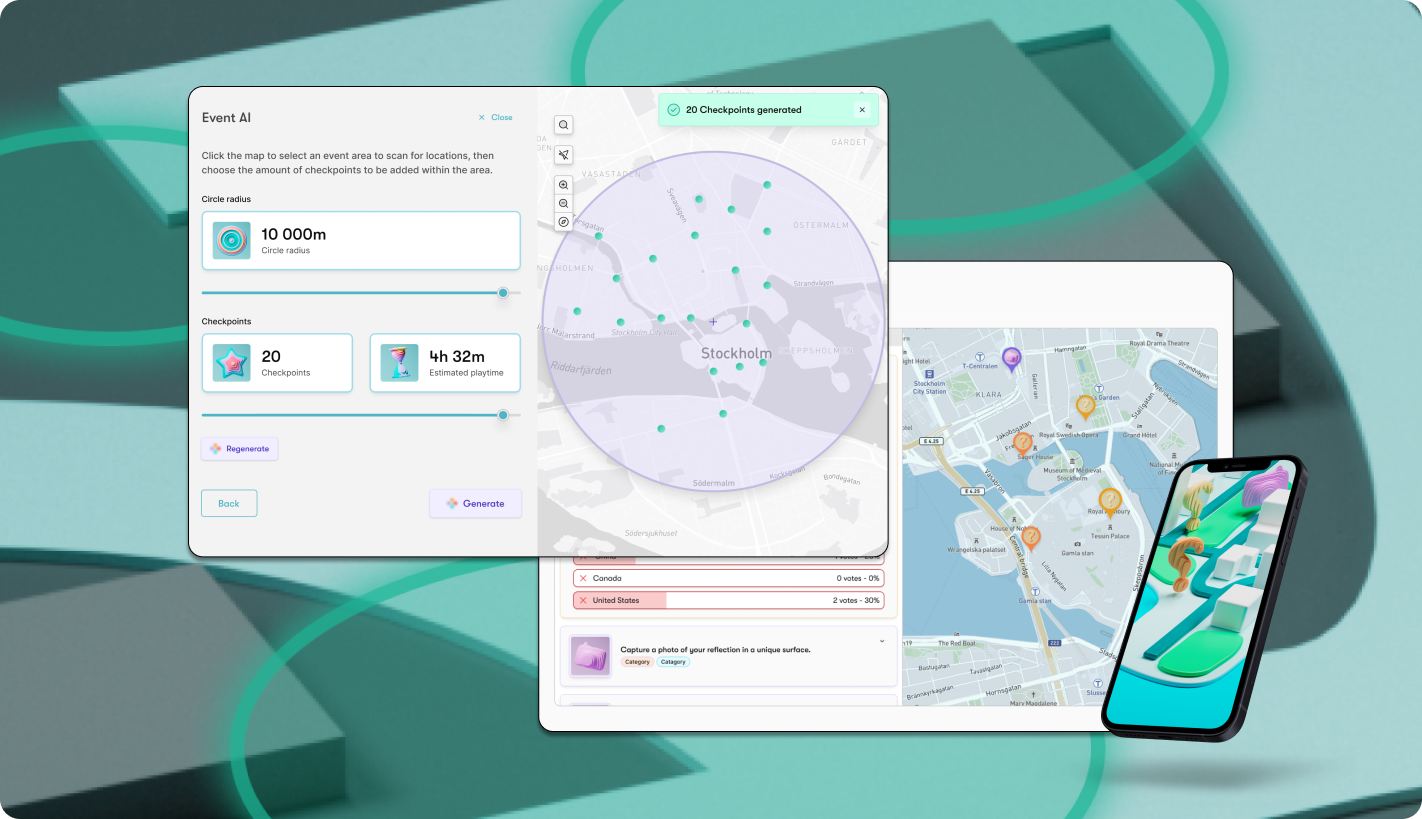This screenshot has width=1422, height=819.
Task: Click the green check icon in notification
Action: click(673, 110)
